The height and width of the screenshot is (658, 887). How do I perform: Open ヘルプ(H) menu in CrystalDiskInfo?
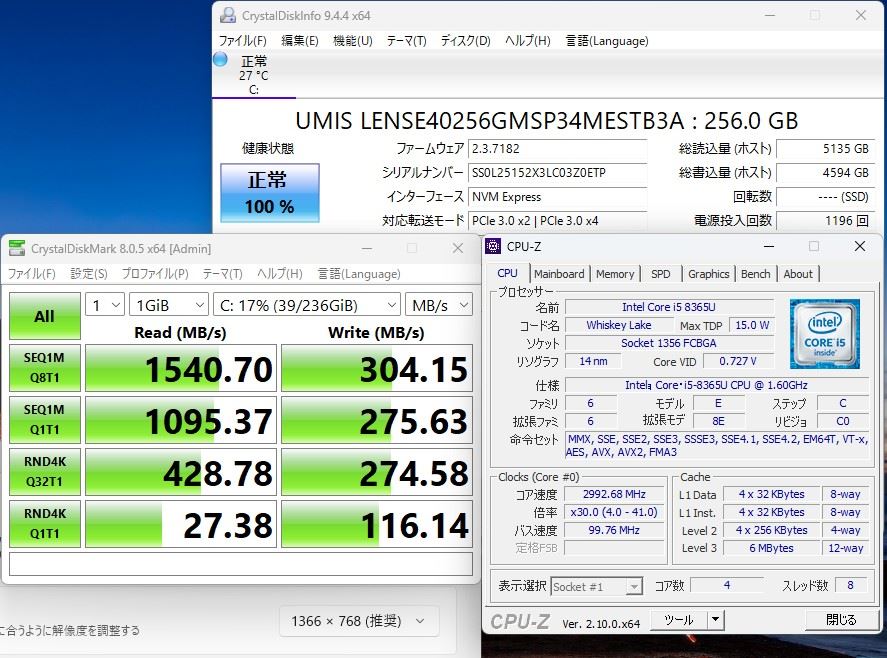[x=528, y=41]
